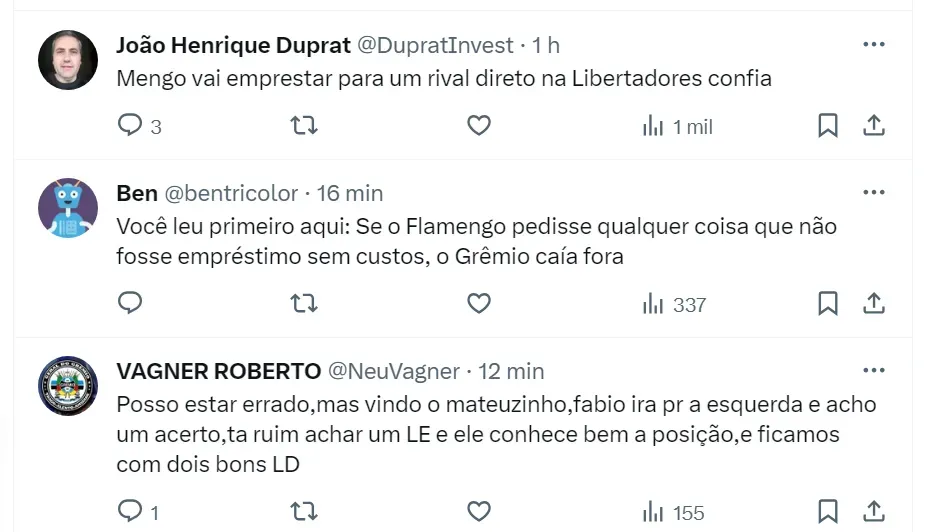Share VAGNER ROBERTO's tweet
Screen dimensions: 934x532
pyautogui.click(x=873, y=512)
